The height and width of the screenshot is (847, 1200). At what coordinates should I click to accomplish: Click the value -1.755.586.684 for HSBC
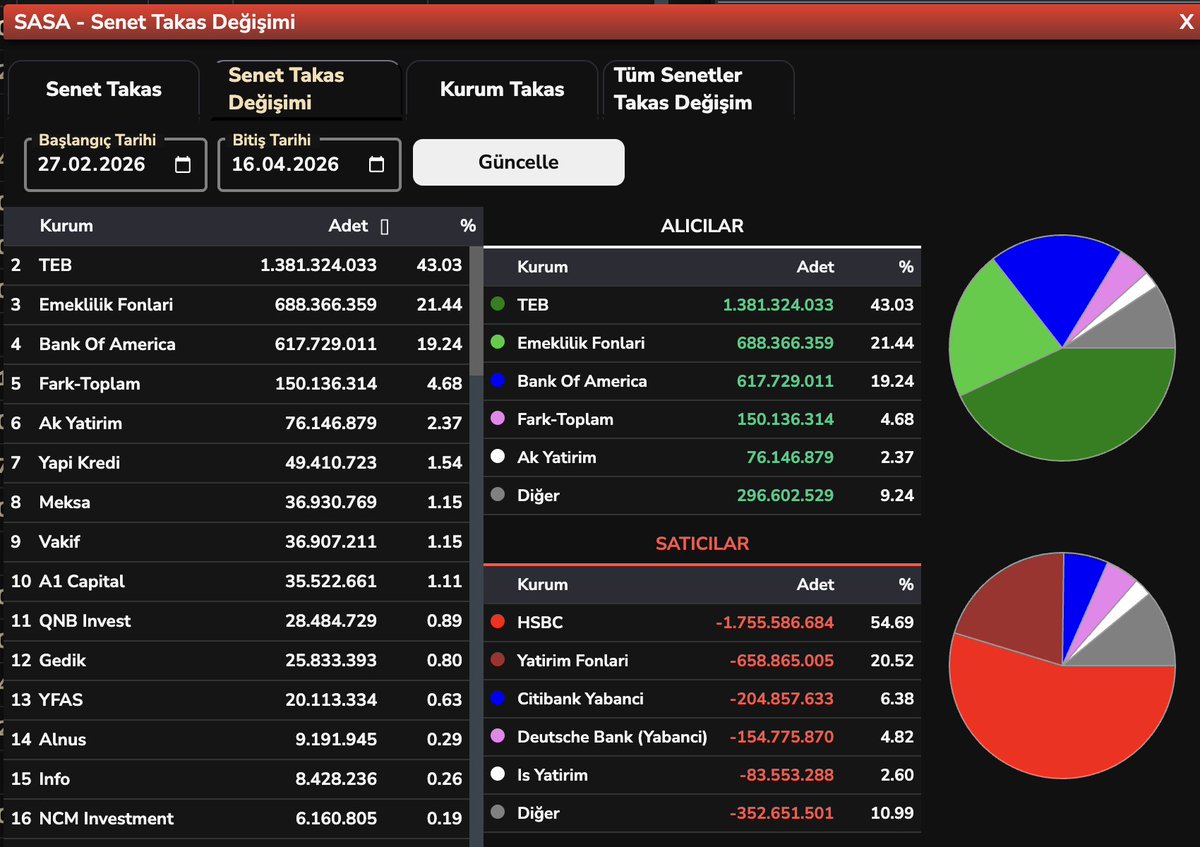tap(775, 623)
